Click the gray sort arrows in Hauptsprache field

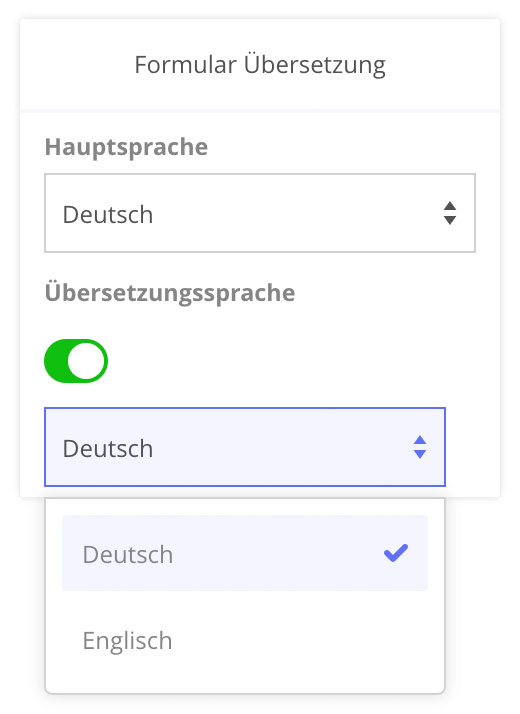point(450,213)
